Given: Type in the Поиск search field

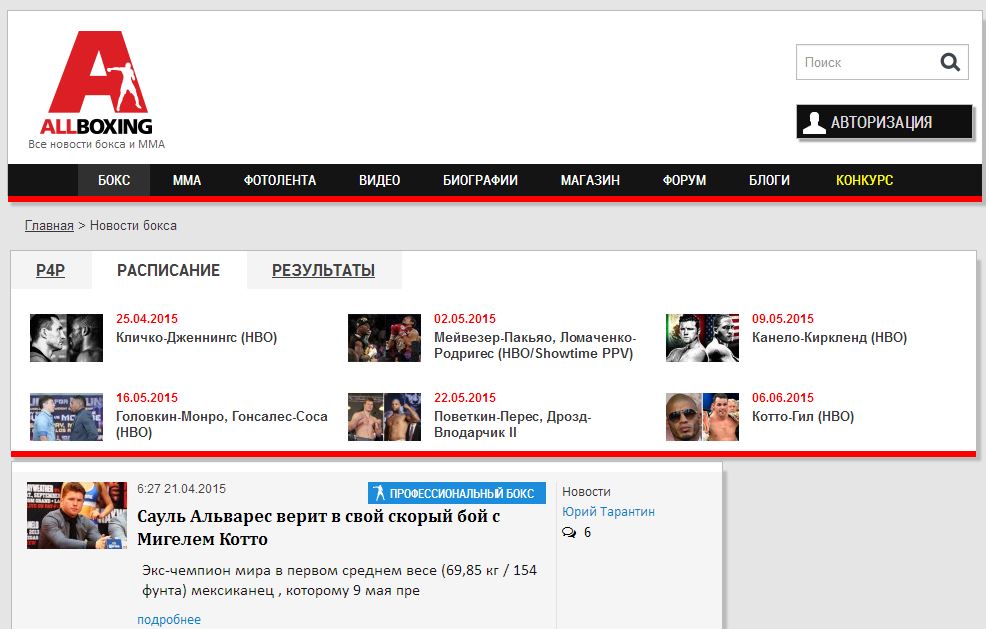Looking at the screenshot, I should click(x=864, y=62).
